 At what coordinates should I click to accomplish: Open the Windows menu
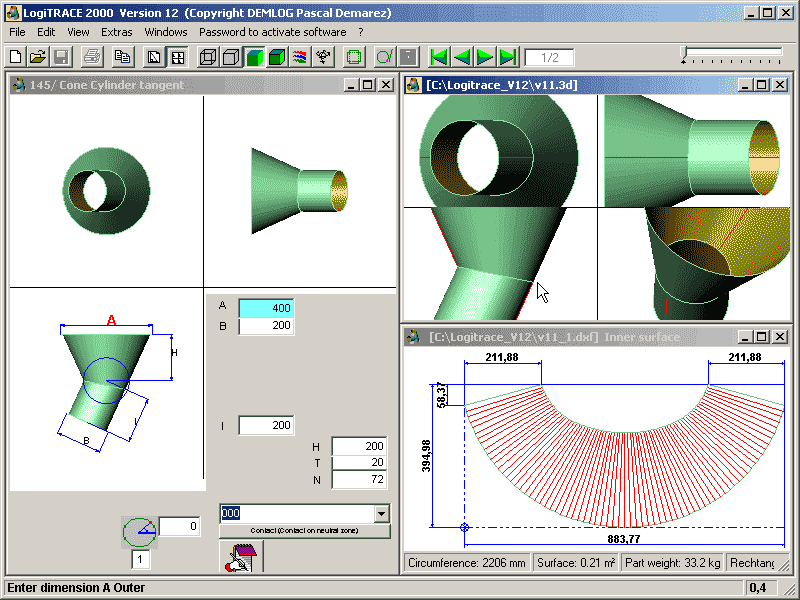coord(166,32)
